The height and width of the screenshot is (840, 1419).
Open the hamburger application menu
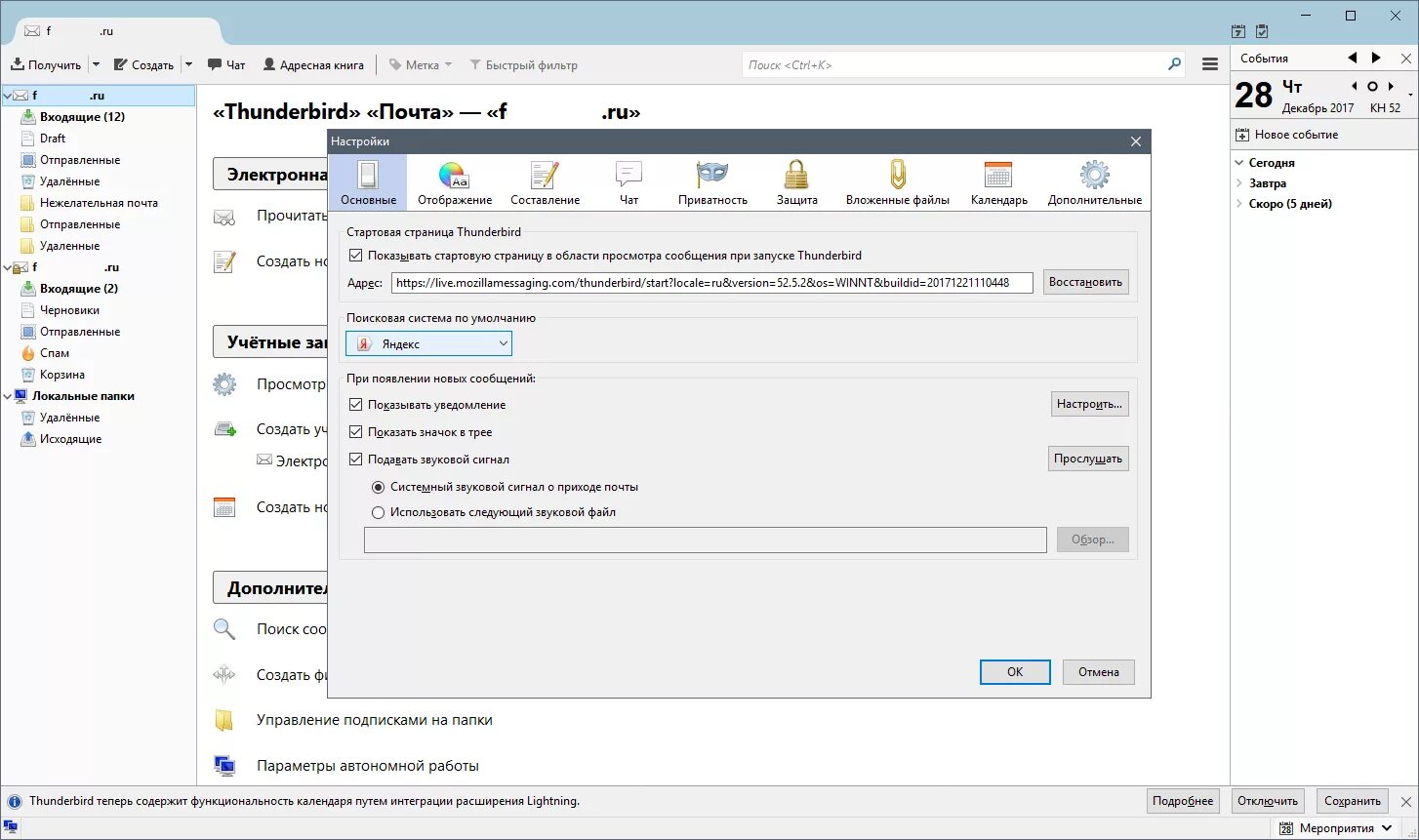tap(1210, 65)
